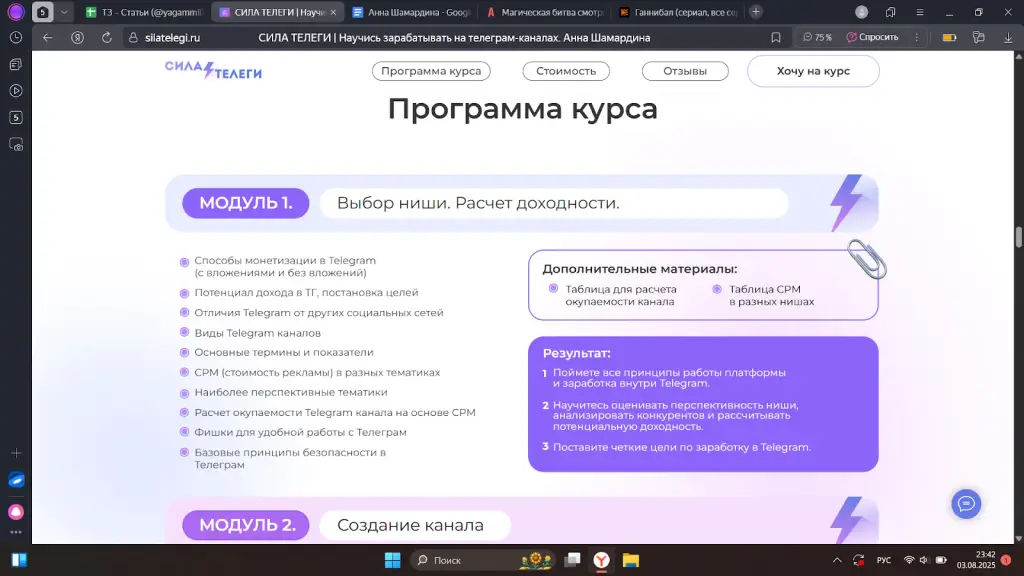Click the Yandex home icon in the toolbar
The width and height of the screenshot is (1024, 576).
pos(78,38)
